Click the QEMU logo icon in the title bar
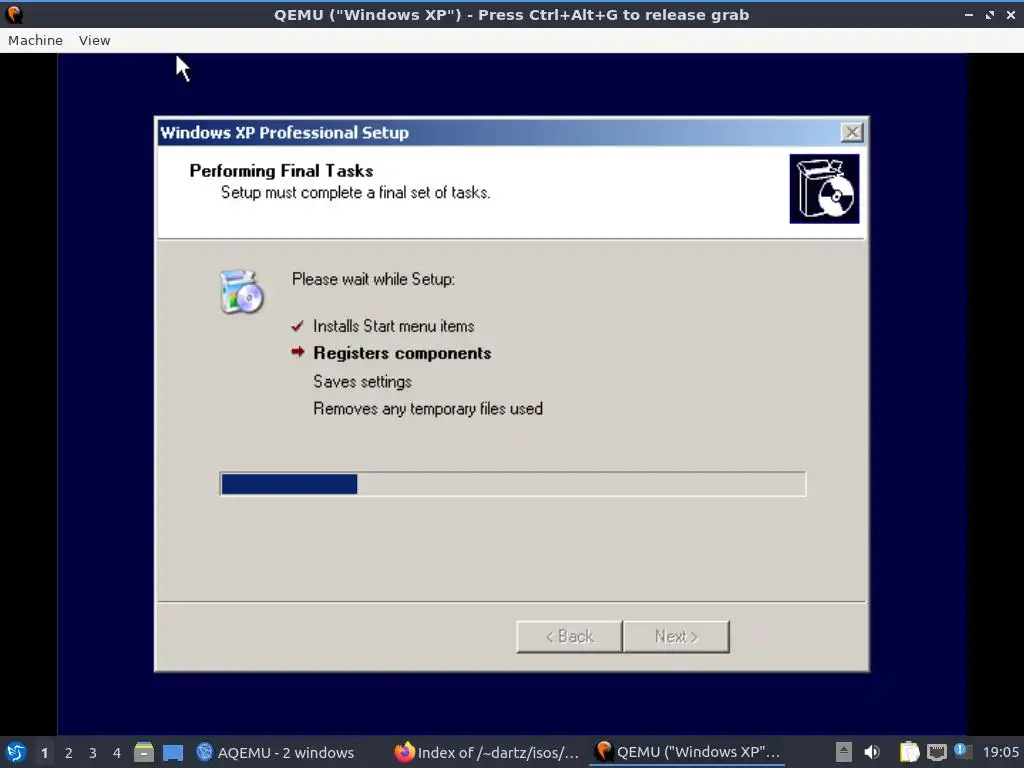 14,14
